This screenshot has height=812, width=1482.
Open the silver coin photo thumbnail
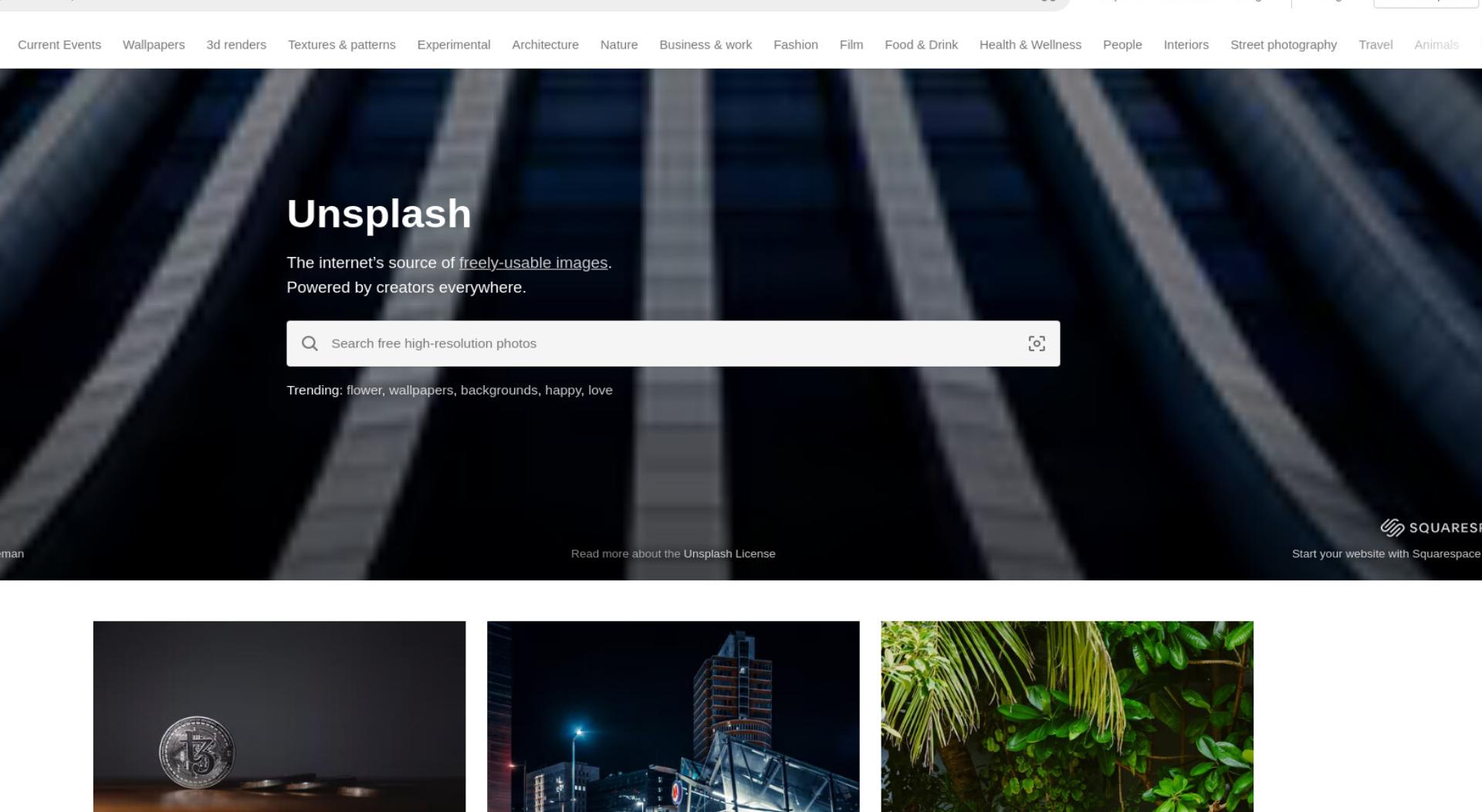click(279, 716)
